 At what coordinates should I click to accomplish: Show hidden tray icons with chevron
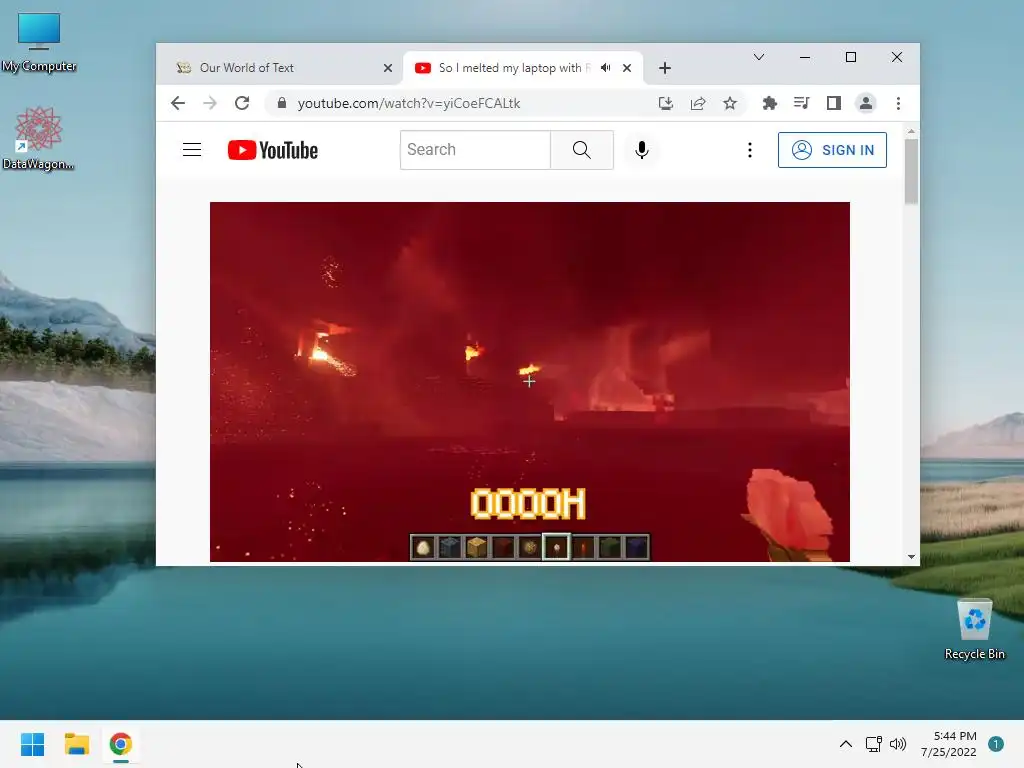click(x=846, y=744)
